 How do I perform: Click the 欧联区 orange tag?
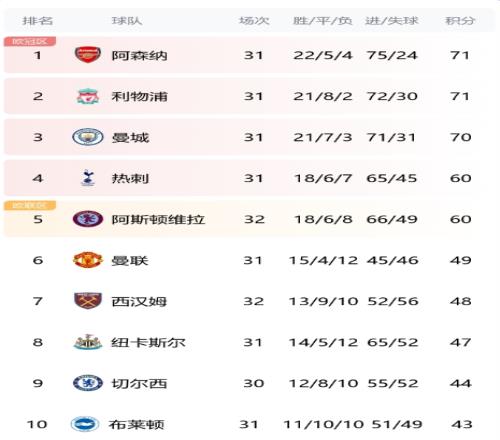click(30, 205)
